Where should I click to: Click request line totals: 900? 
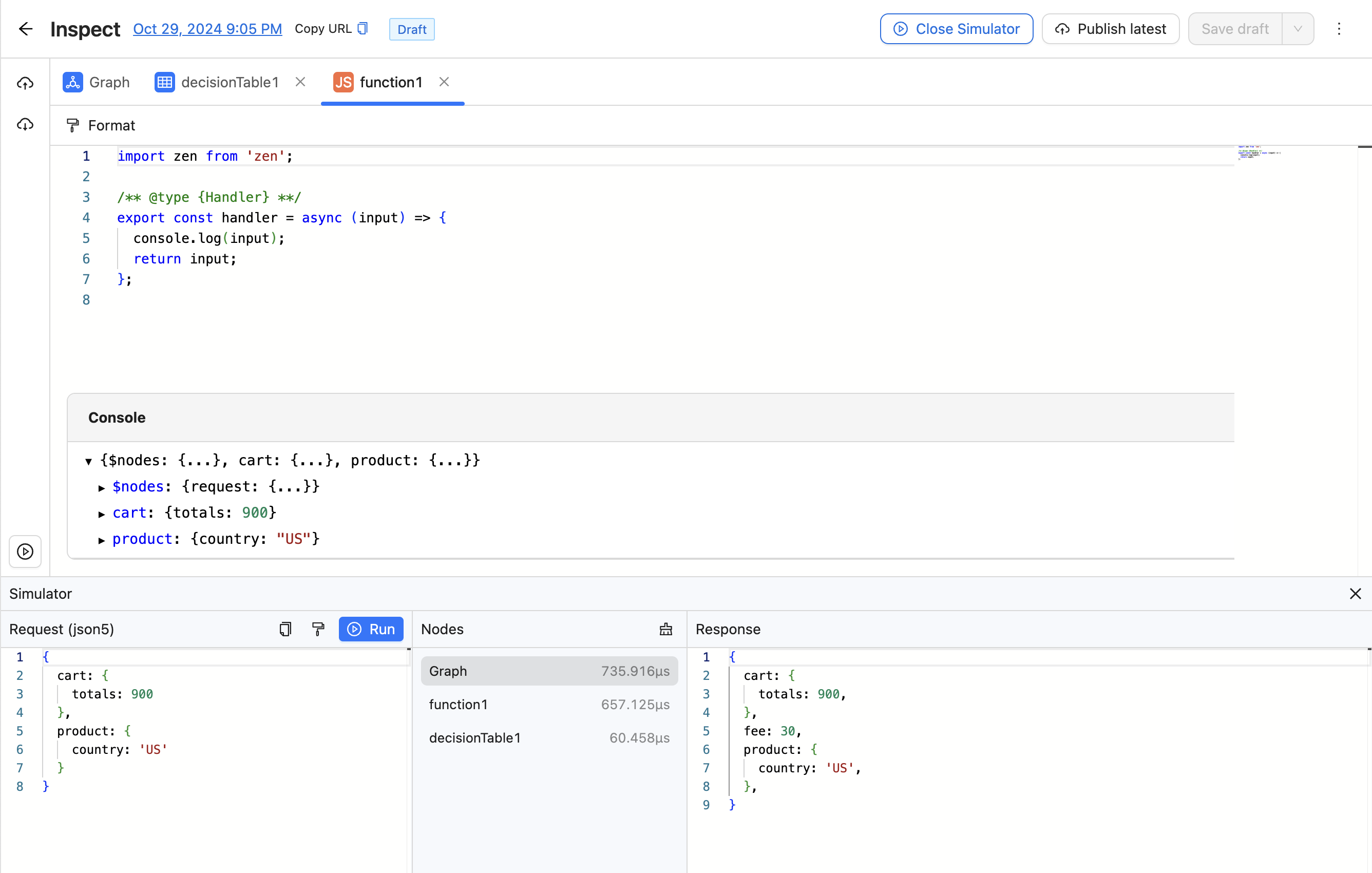(112, 693)
